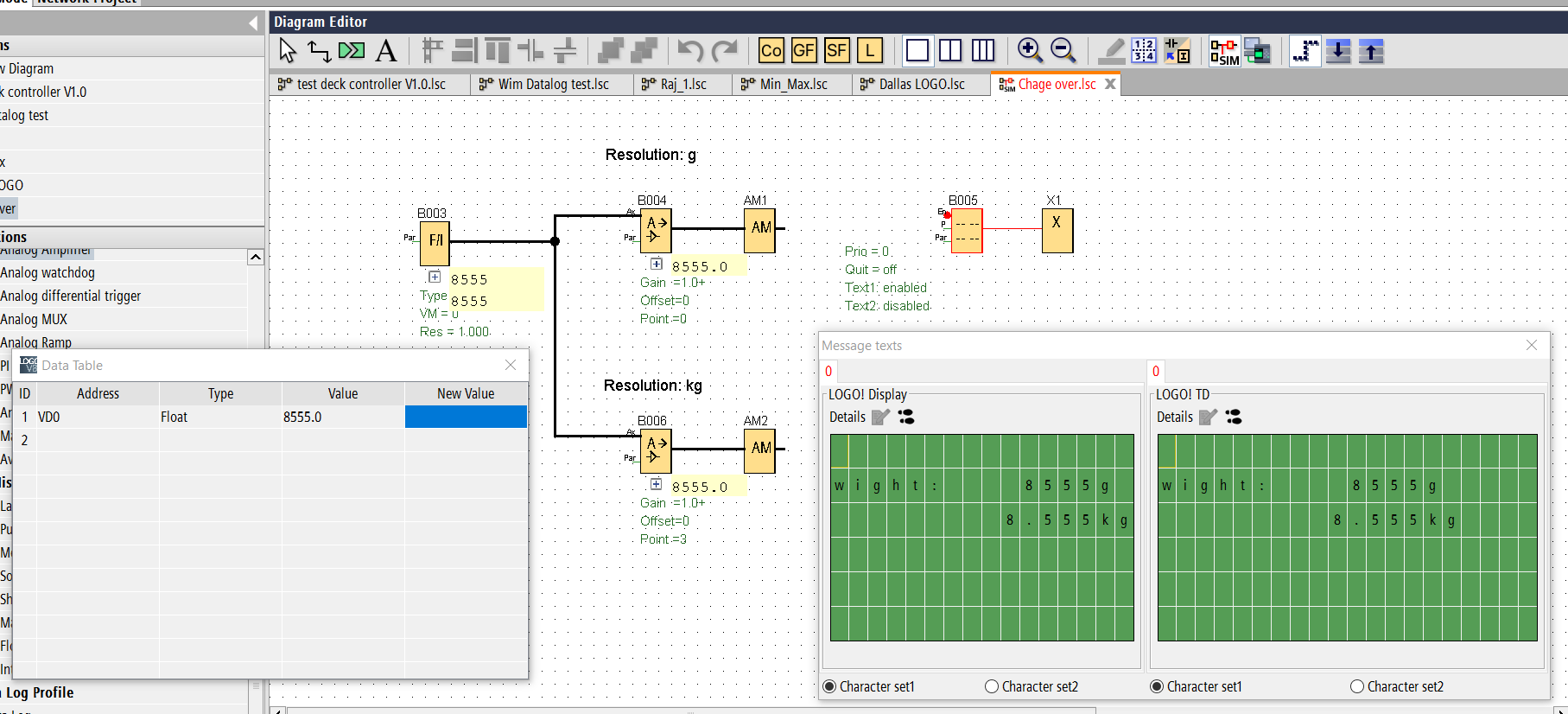
Task: Expand the B003 parameter box
Action: [x=435, y=277]
